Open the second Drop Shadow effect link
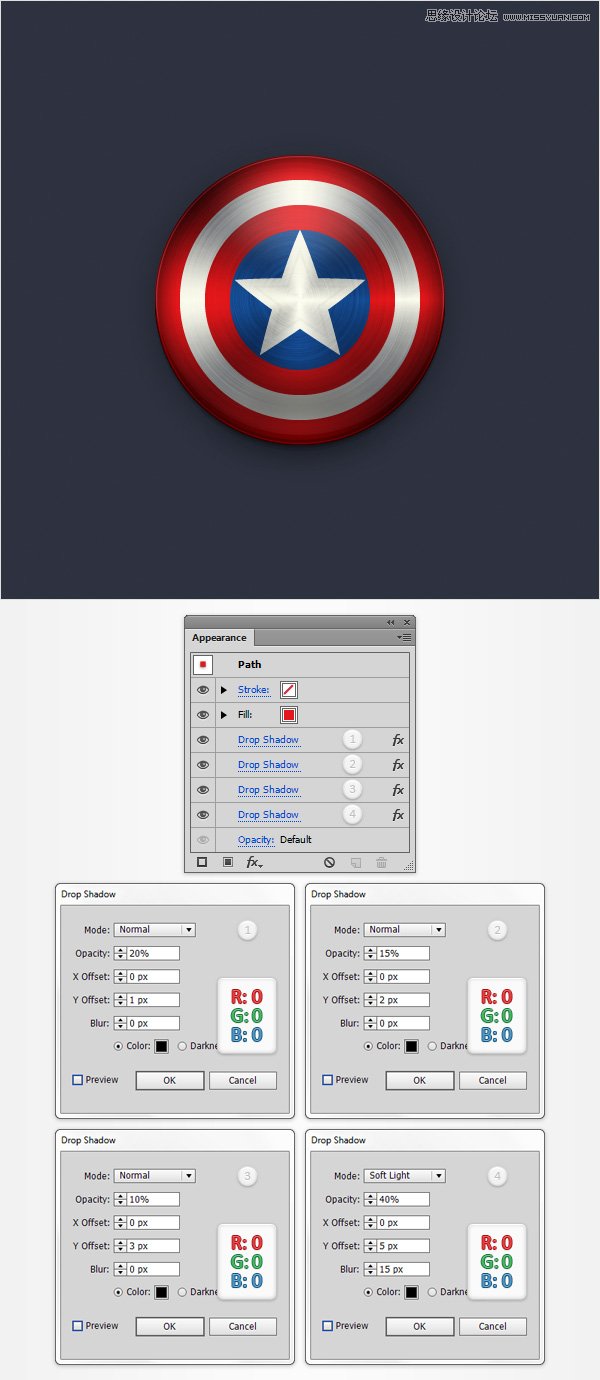Screen dimensions: 600x1380 pos(268,765)
